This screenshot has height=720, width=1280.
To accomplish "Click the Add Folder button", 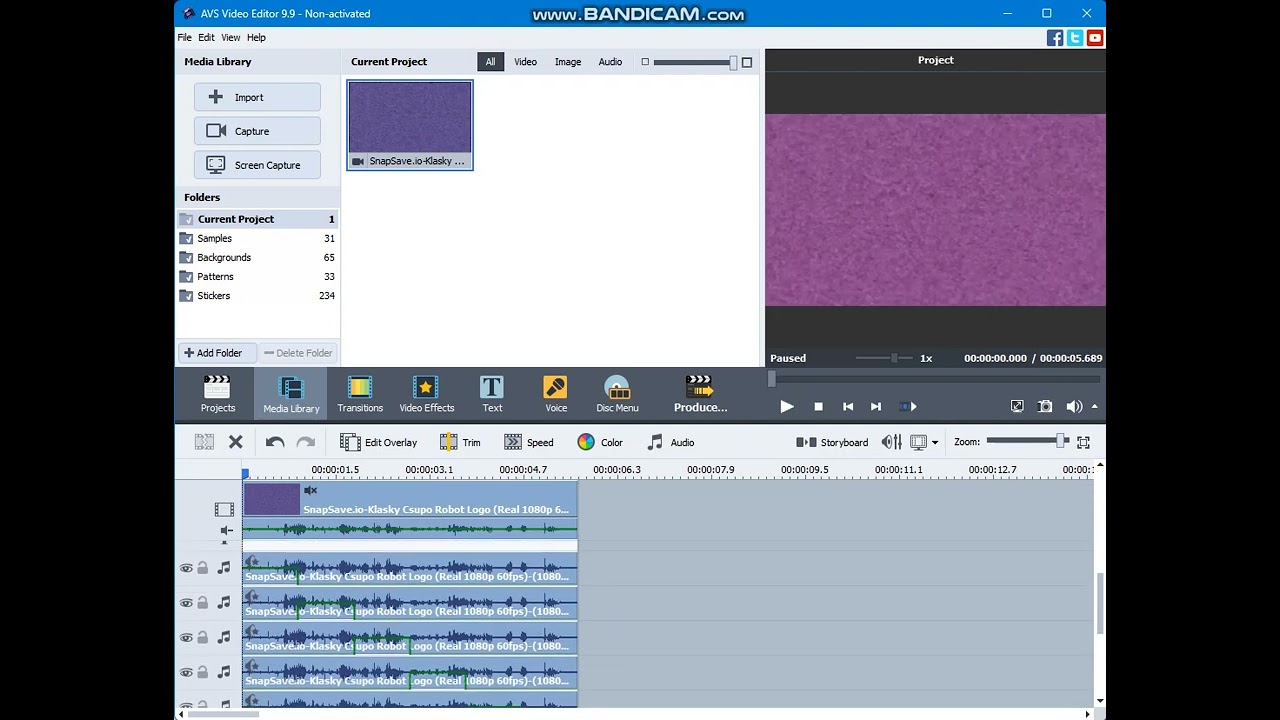I will [x=217, y=353].
